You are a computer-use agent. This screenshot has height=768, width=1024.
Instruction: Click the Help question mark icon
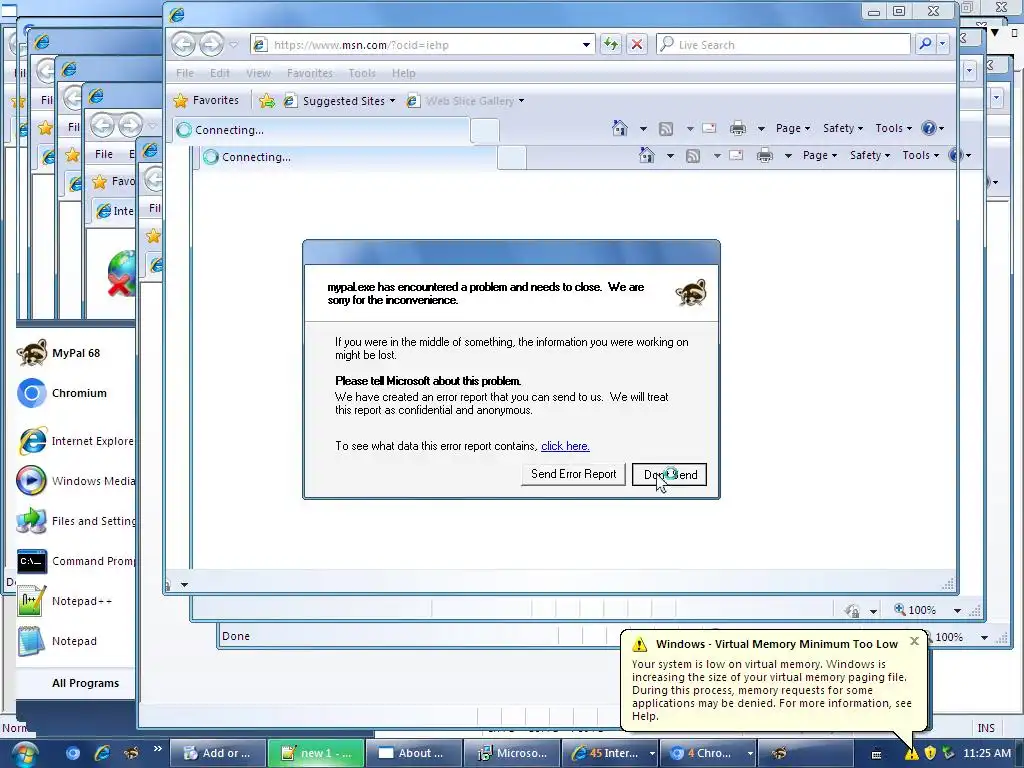click(x=929, y=128)
